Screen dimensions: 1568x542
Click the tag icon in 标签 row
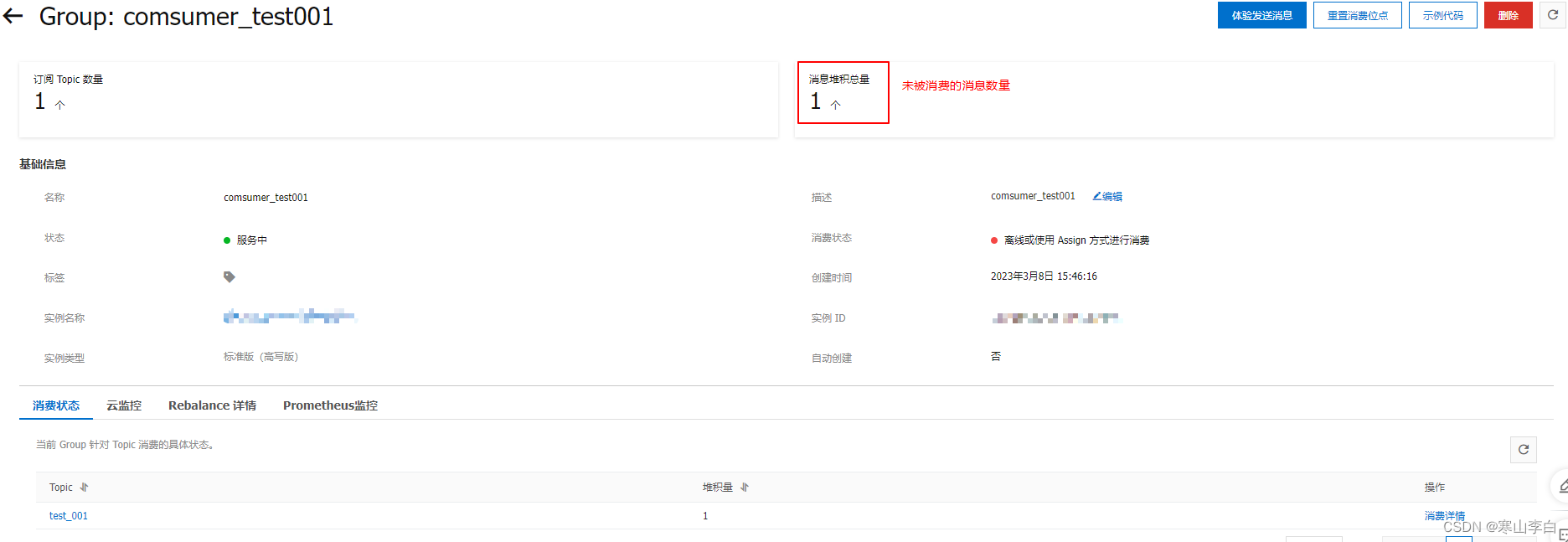coord(229,277)
